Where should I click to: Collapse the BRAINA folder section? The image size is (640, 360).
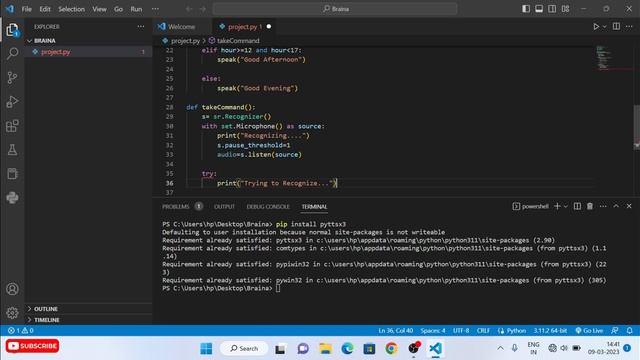tap(88, 41)
